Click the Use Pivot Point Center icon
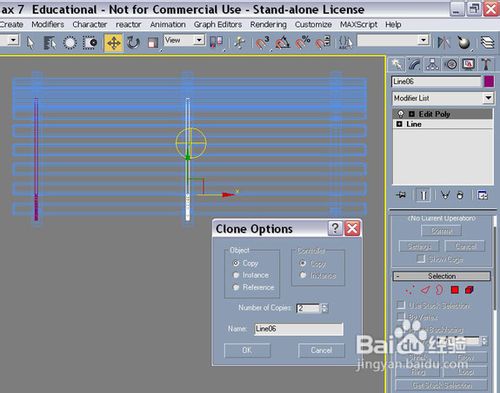Viewport: 500px width, 393px height. click(216, 43)
